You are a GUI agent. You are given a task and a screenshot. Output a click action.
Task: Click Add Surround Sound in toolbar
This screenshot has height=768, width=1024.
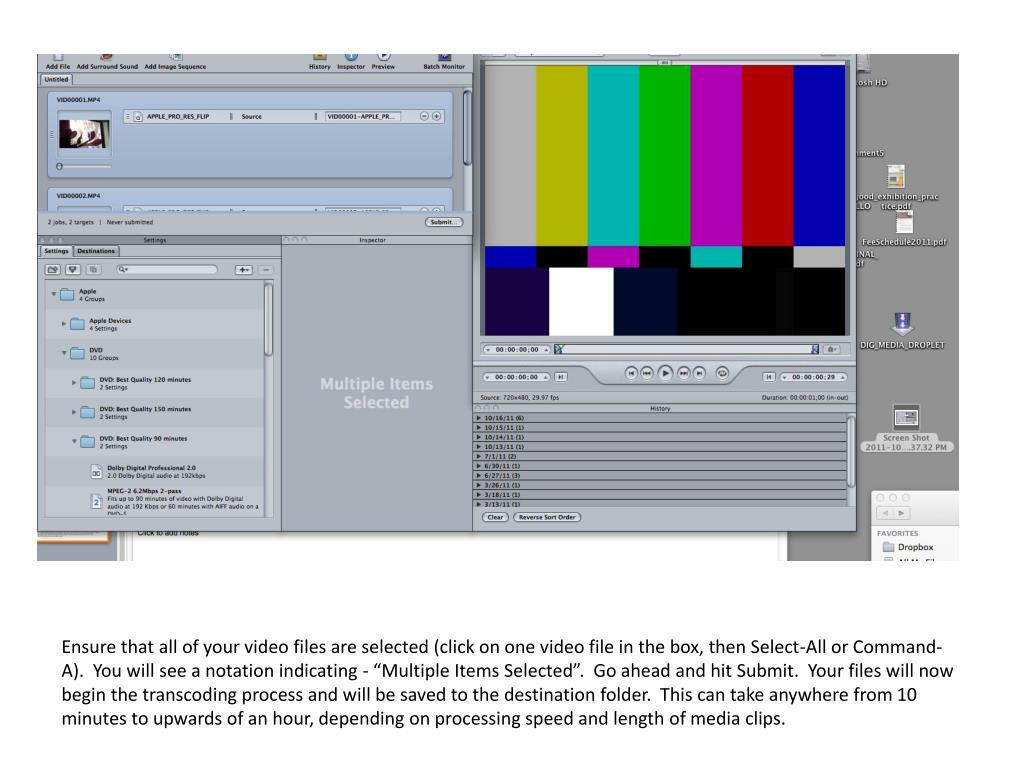tap(107, 62)
